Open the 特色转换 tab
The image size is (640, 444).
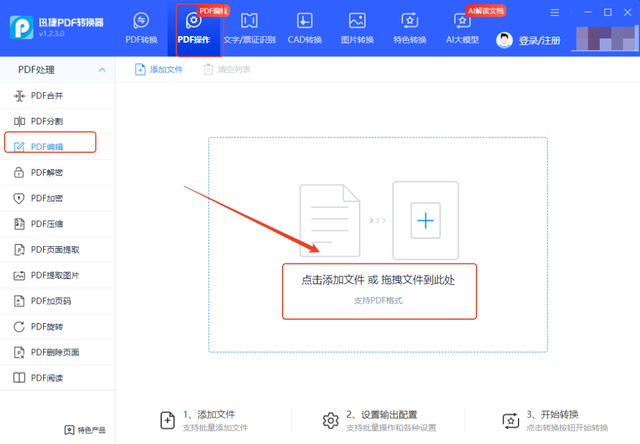[x=409, y=28]
